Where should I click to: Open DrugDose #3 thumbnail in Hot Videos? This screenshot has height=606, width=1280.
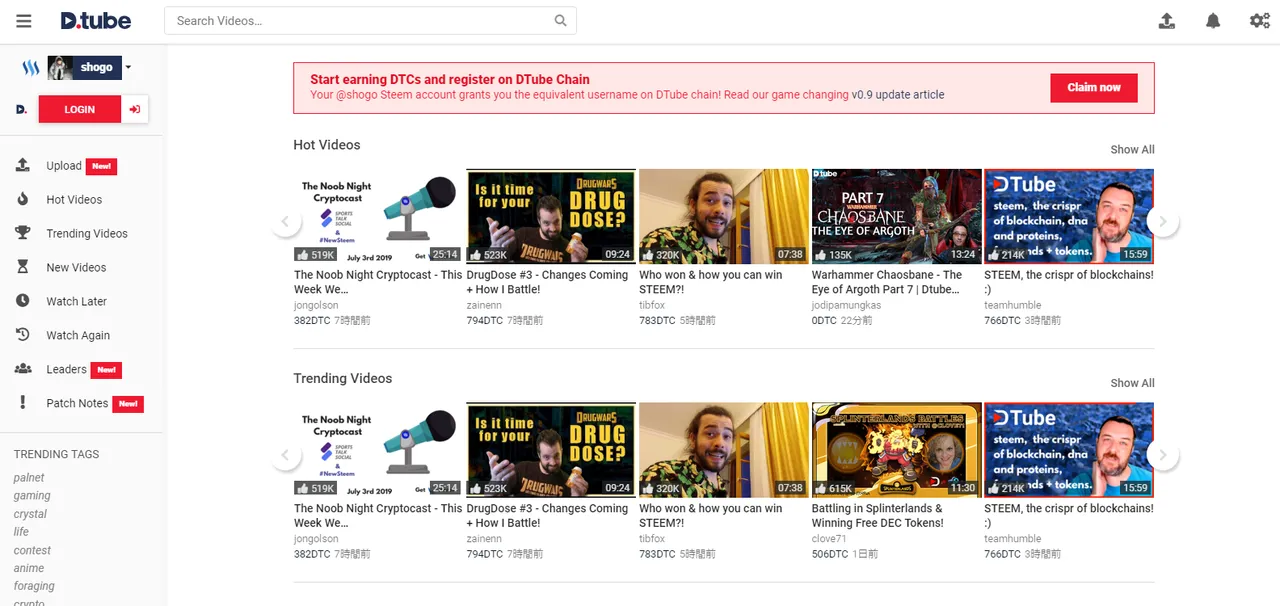(551, 216)
